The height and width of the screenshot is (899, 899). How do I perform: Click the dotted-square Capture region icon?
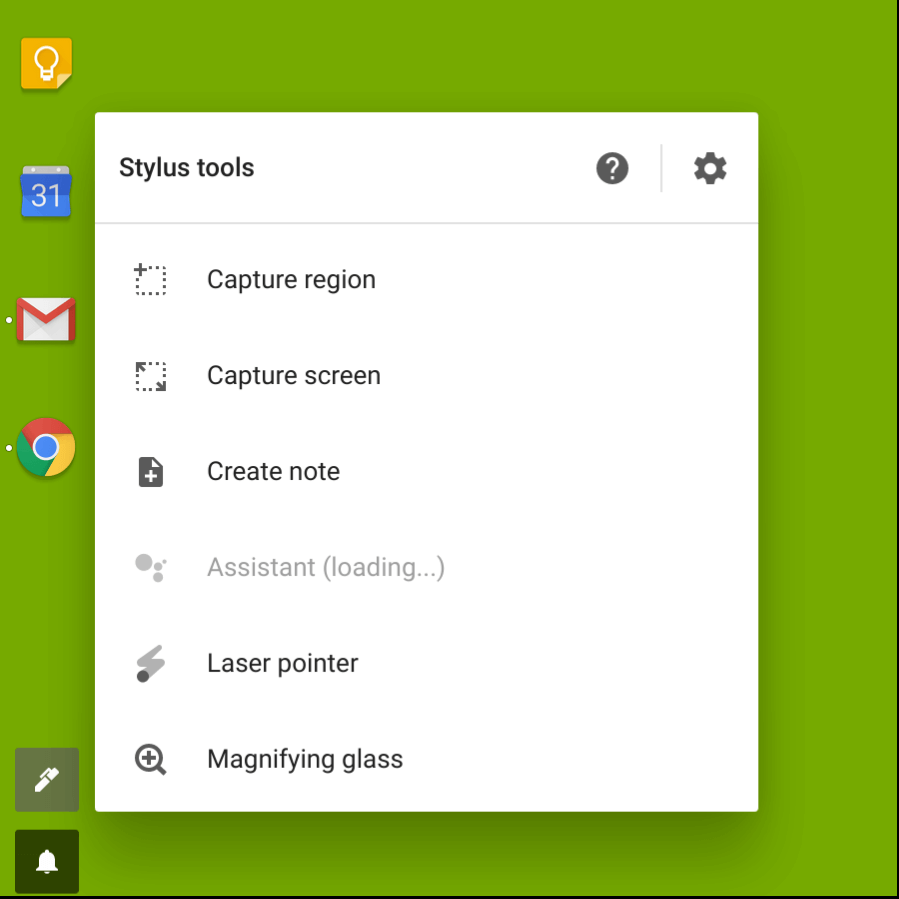(151, 280)
